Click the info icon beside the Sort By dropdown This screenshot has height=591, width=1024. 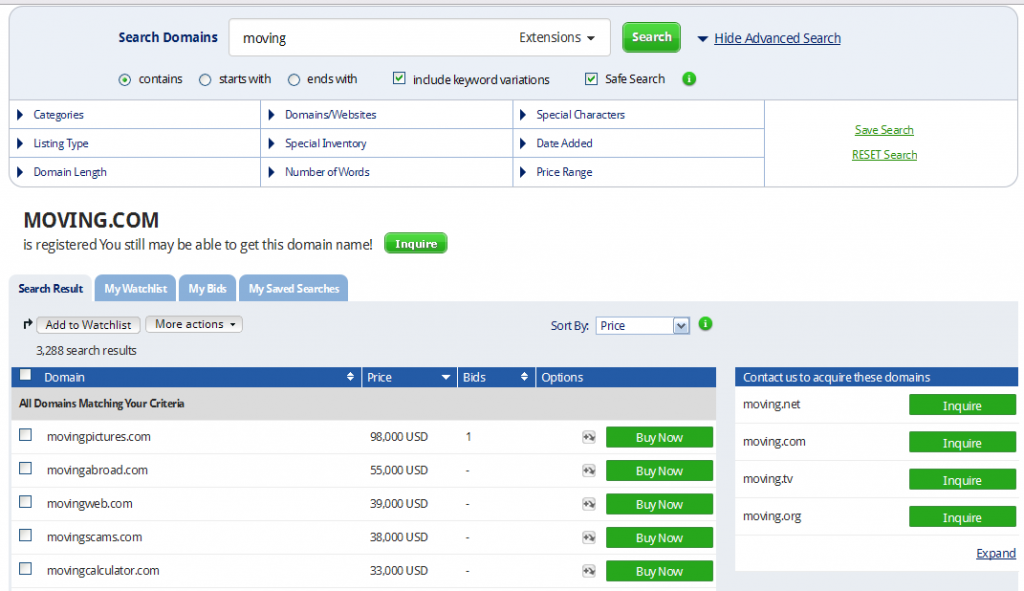point(704,325)
